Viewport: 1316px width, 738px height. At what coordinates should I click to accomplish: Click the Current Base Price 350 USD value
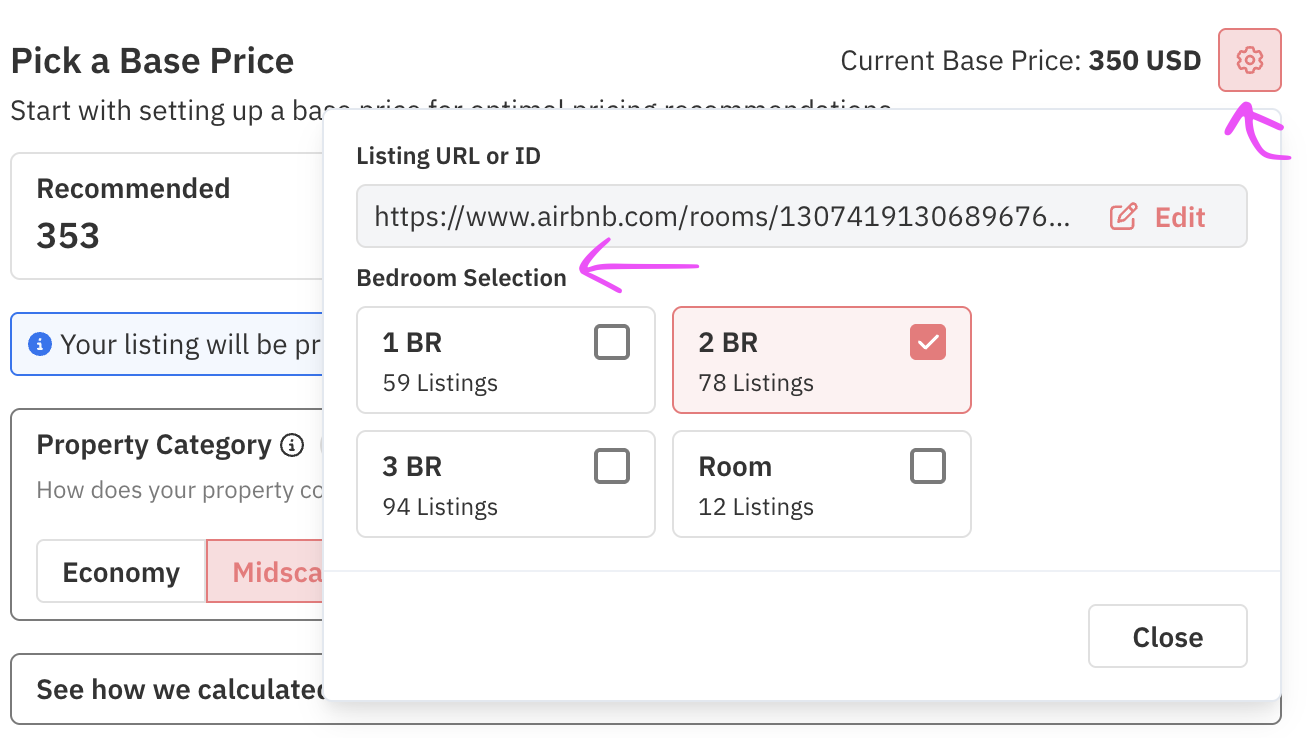click(1144, 61)
